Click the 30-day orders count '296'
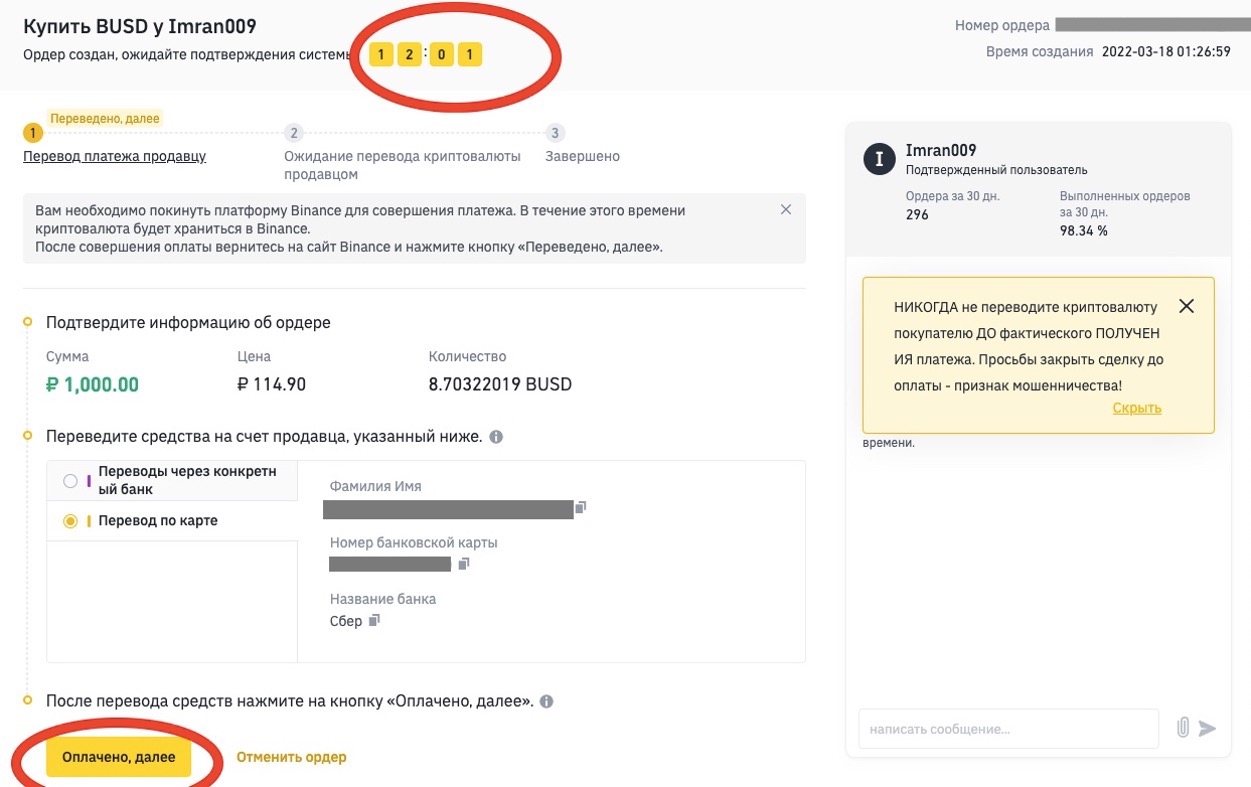The width and height of the screenshot is (1251, 787). (917, 215)
